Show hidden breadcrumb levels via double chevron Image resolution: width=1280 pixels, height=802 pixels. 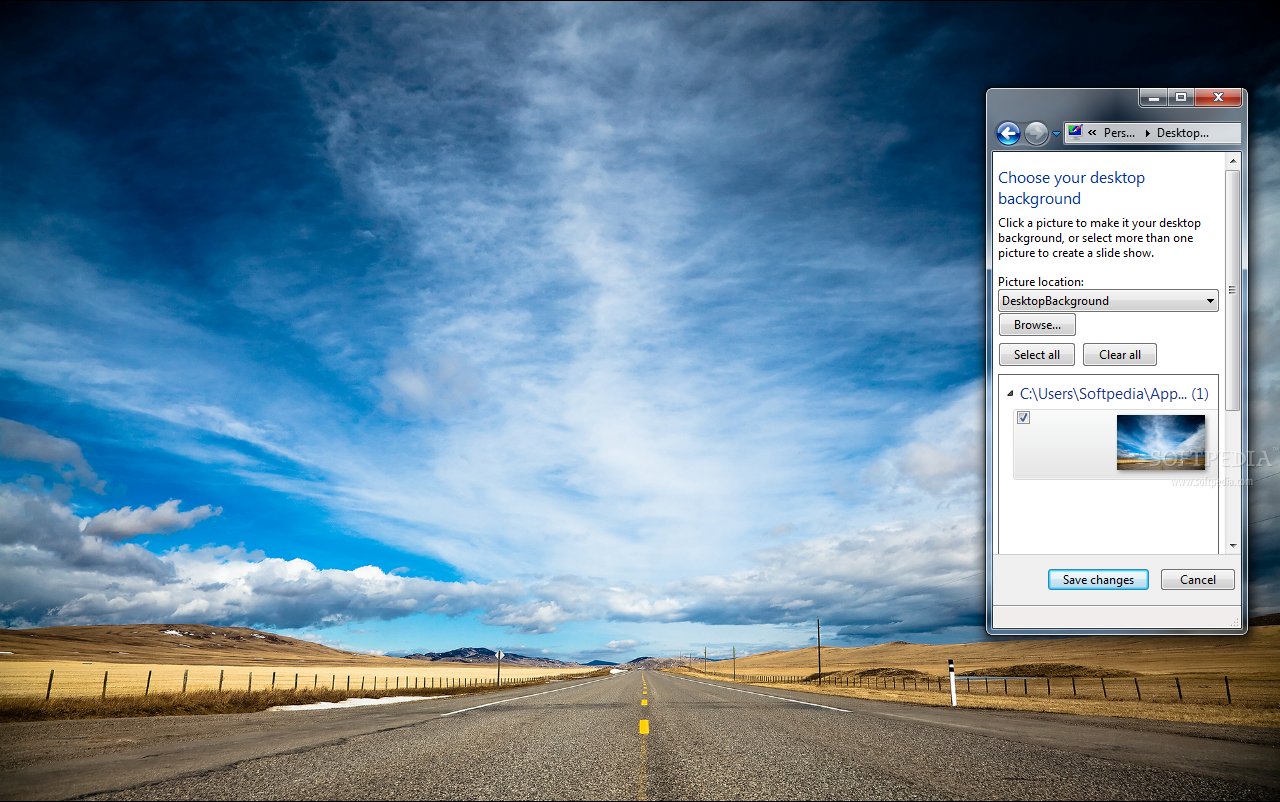coord(1092,133)
